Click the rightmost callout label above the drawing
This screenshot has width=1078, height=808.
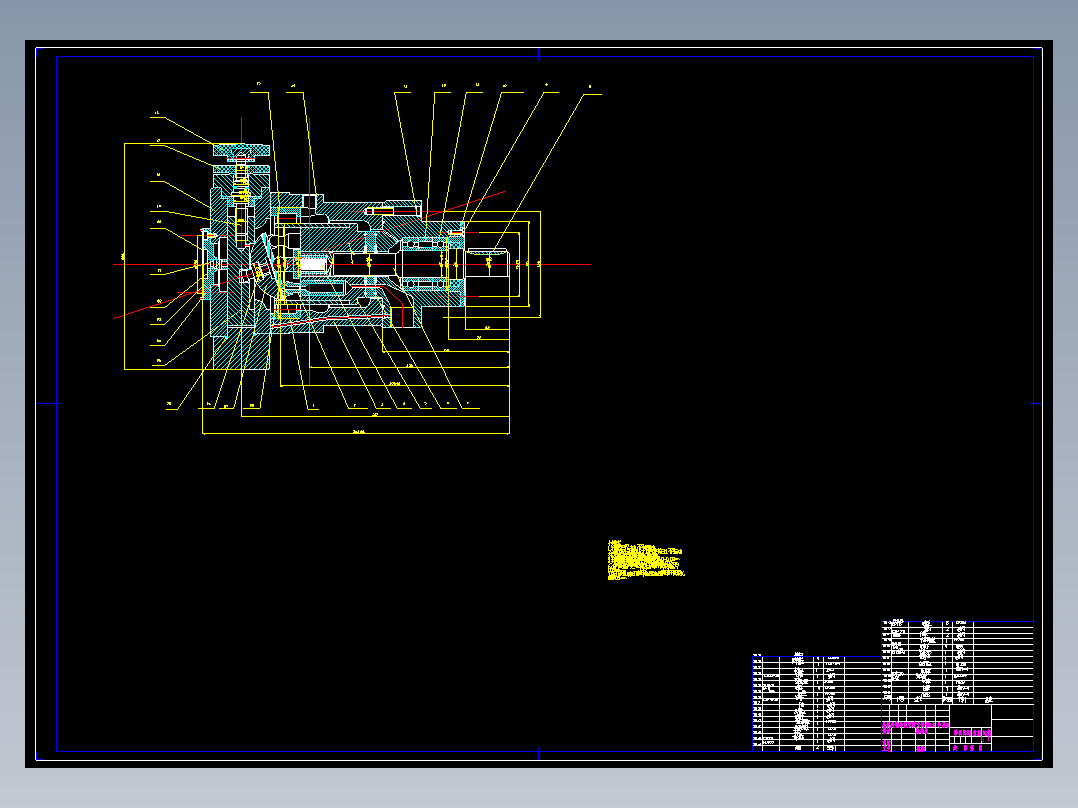590,87
